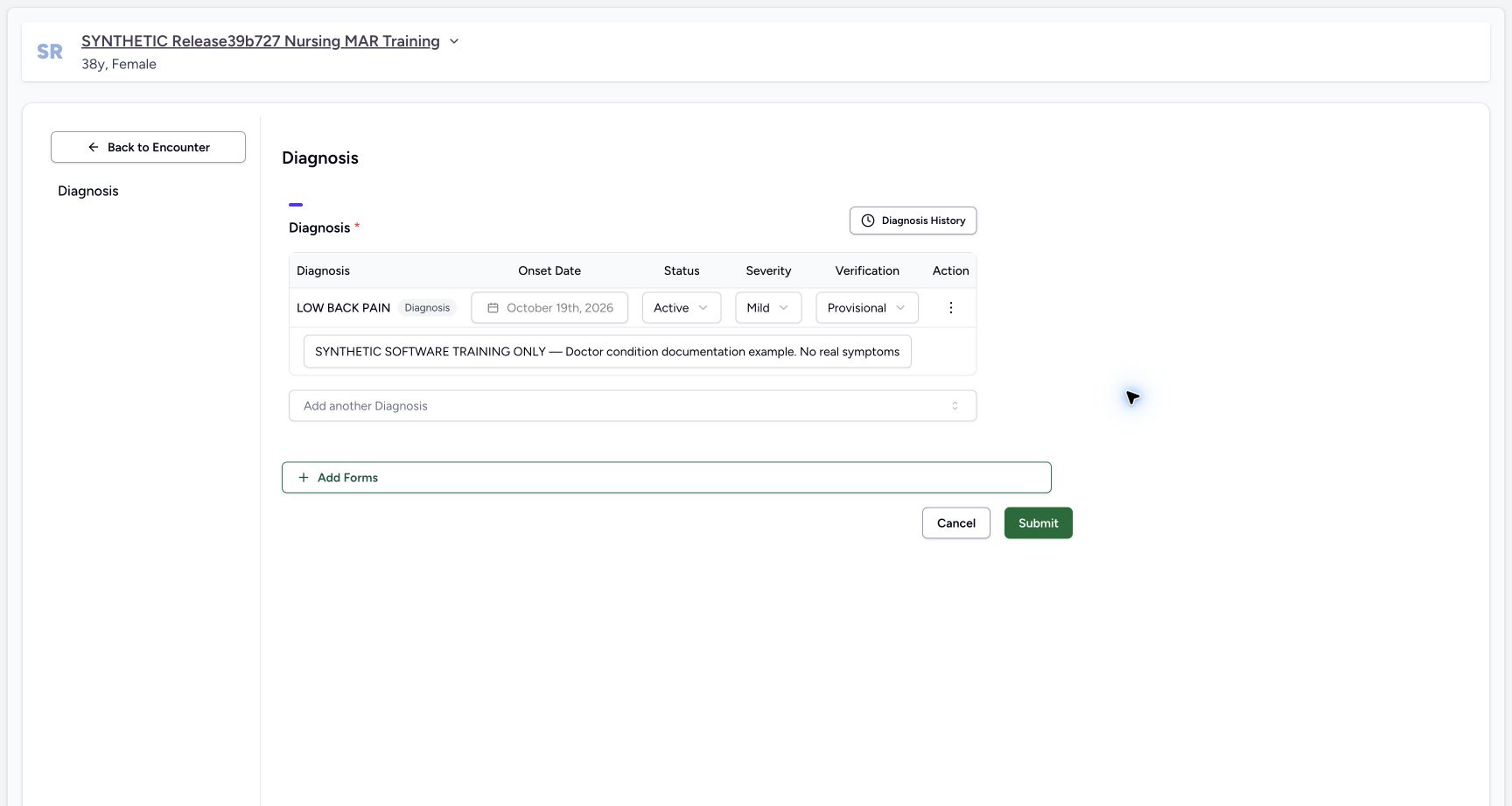Cancel the diagnosis form
Screen dimensions: 1512x806
coord(955,523)
